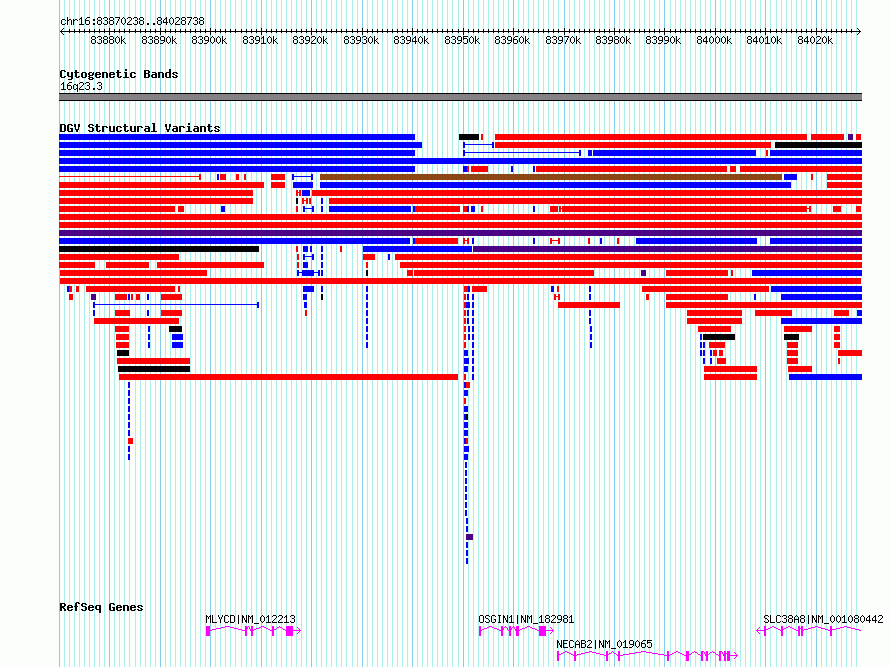This screenshot has height=667, width=890.
Task: Select the long black variant bar starting at left edge
Action: pos(159,249)
